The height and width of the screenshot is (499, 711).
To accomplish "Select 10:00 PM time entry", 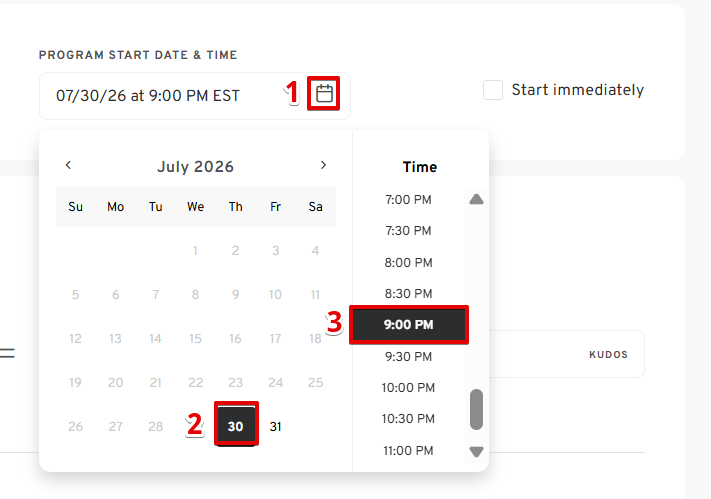I will click(408, 388).
